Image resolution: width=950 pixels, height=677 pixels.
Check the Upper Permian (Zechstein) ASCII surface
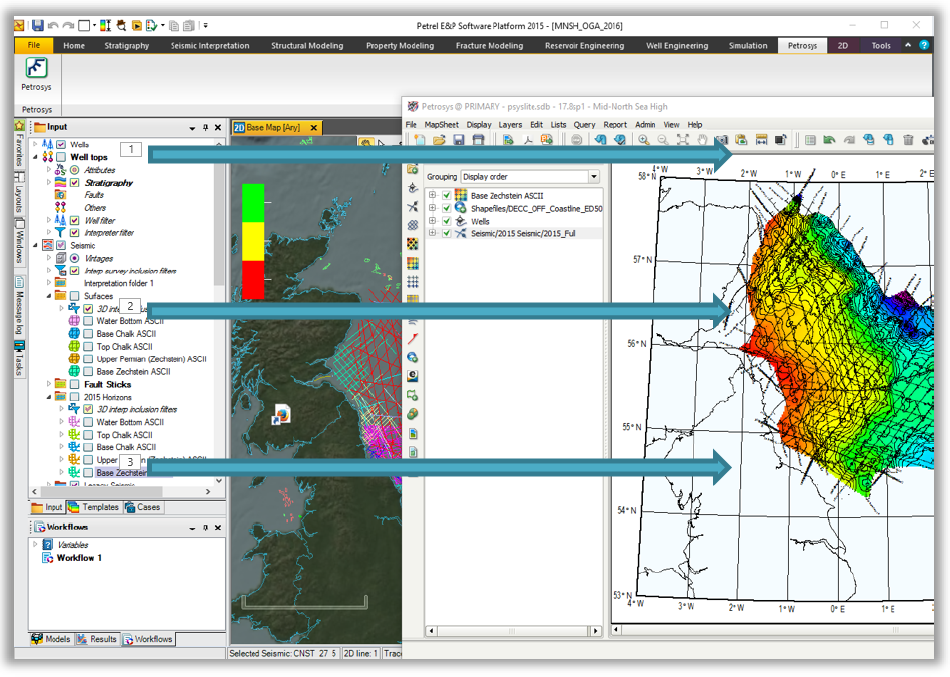click(88, 359)
